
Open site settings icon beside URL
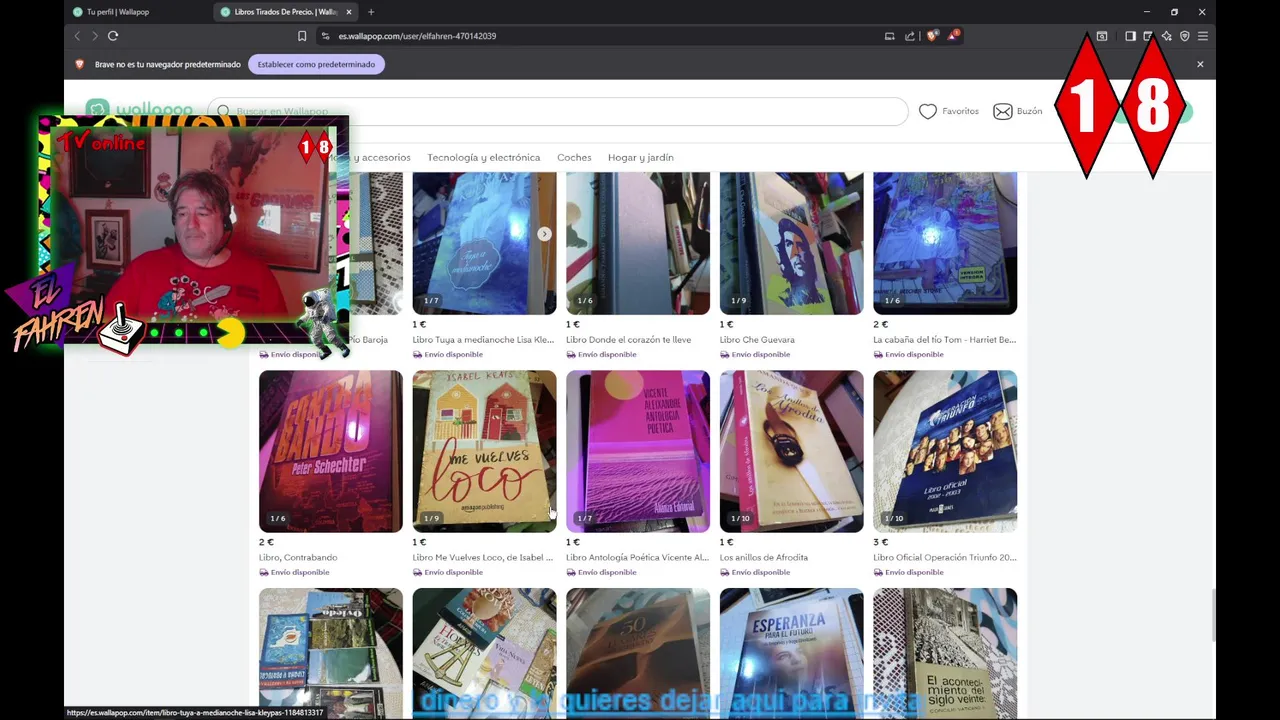[x=325, y=36]
